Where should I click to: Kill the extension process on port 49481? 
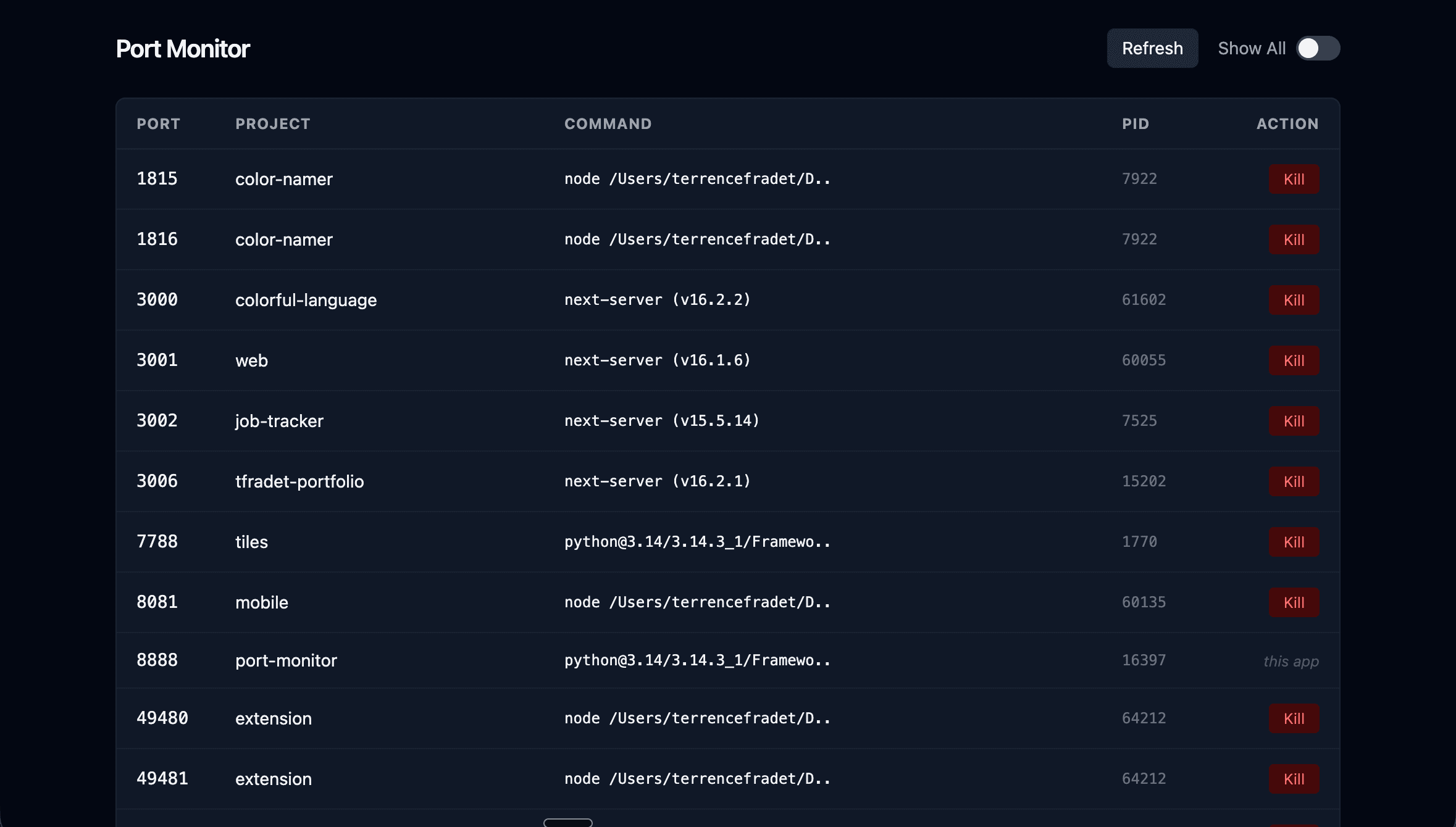click(1294, 779)
